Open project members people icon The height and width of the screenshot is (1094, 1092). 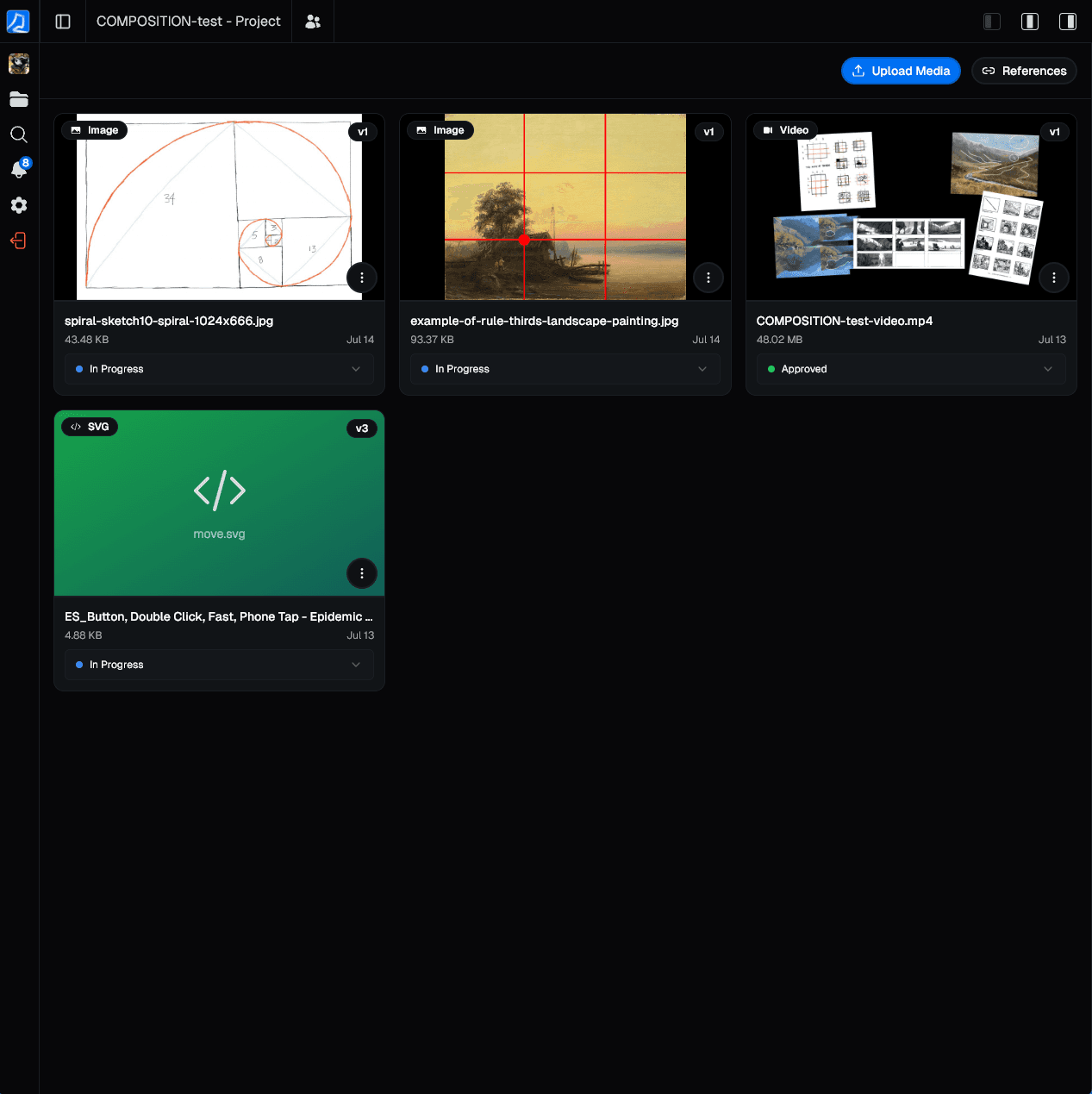click(313, 22)
